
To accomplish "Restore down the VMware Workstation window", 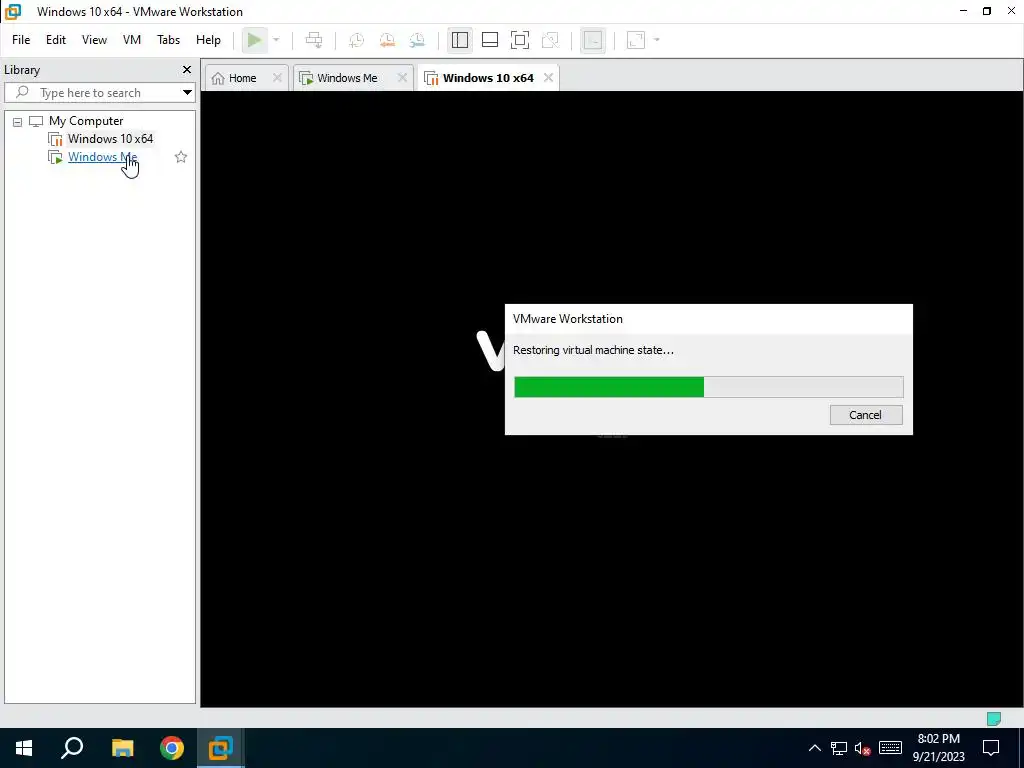I will coord(987,11).
